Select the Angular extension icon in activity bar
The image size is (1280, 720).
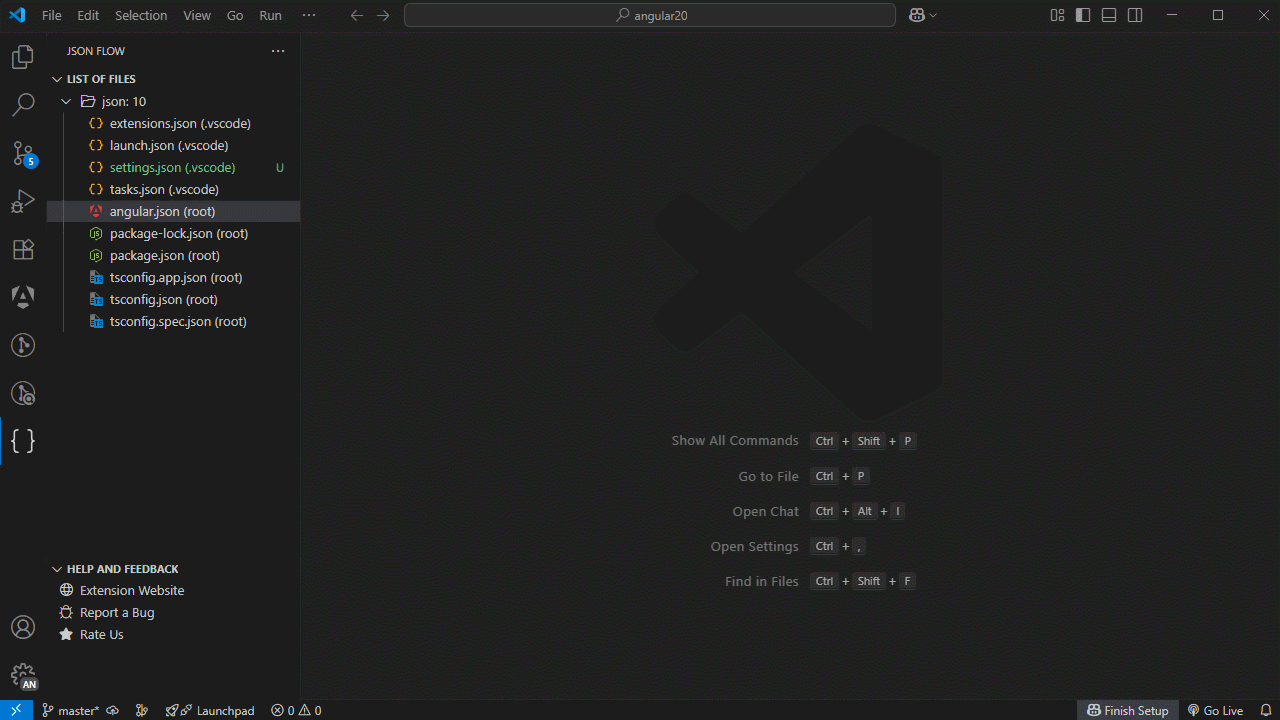(22, 297)
